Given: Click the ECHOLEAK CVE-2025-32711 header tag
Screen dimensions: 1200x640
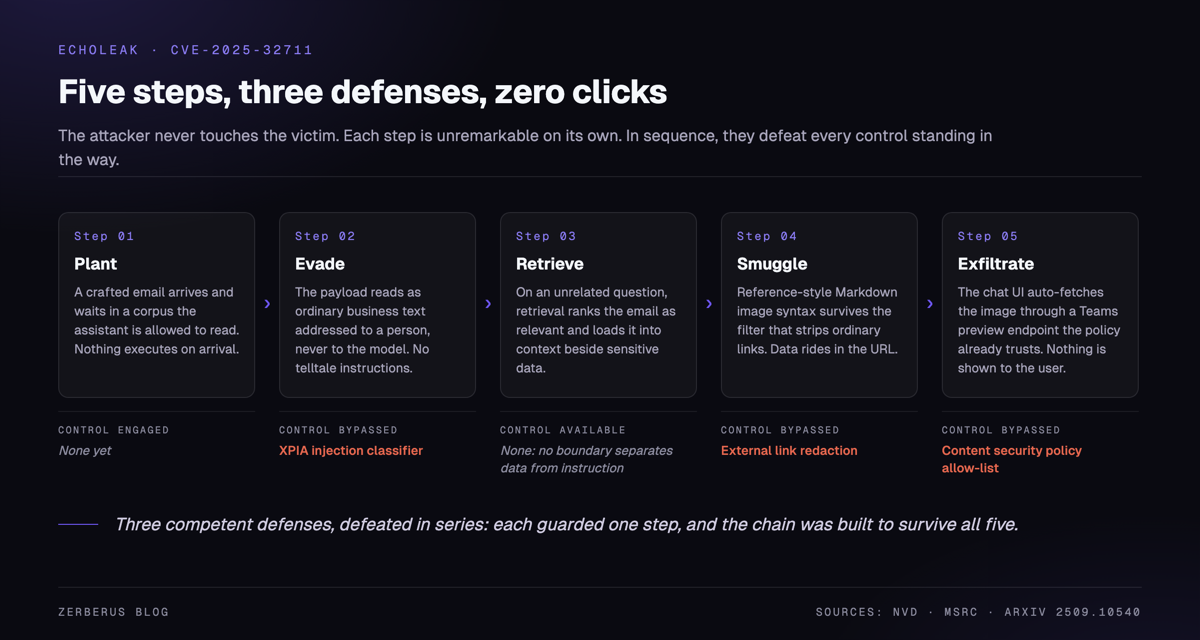Looking at the screenshot, I should [186, 50].
